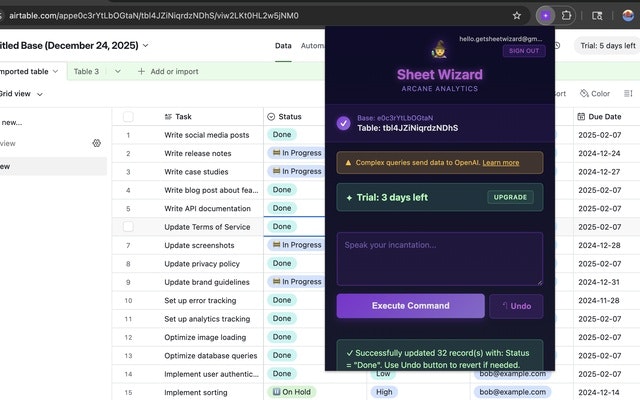Click the successfully updated 32 records message
Viewport: 640px width, 400px height.
pos(440,356)
